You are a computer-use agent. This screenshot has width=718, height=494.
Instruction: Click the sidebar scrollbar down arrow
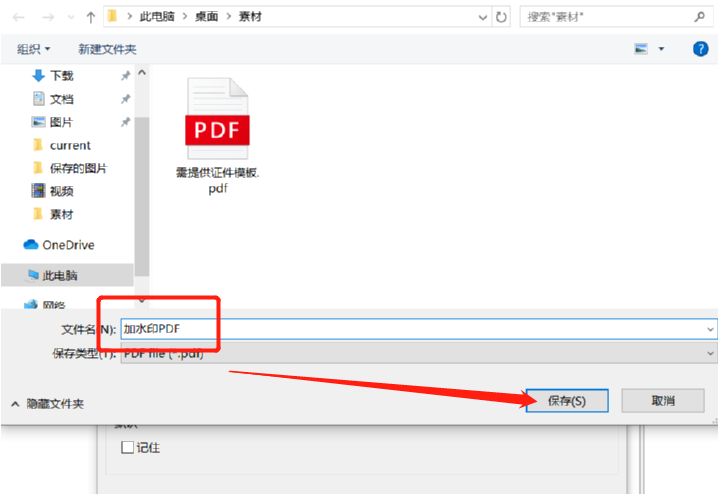pyautogui.click(x=142, y=300)
